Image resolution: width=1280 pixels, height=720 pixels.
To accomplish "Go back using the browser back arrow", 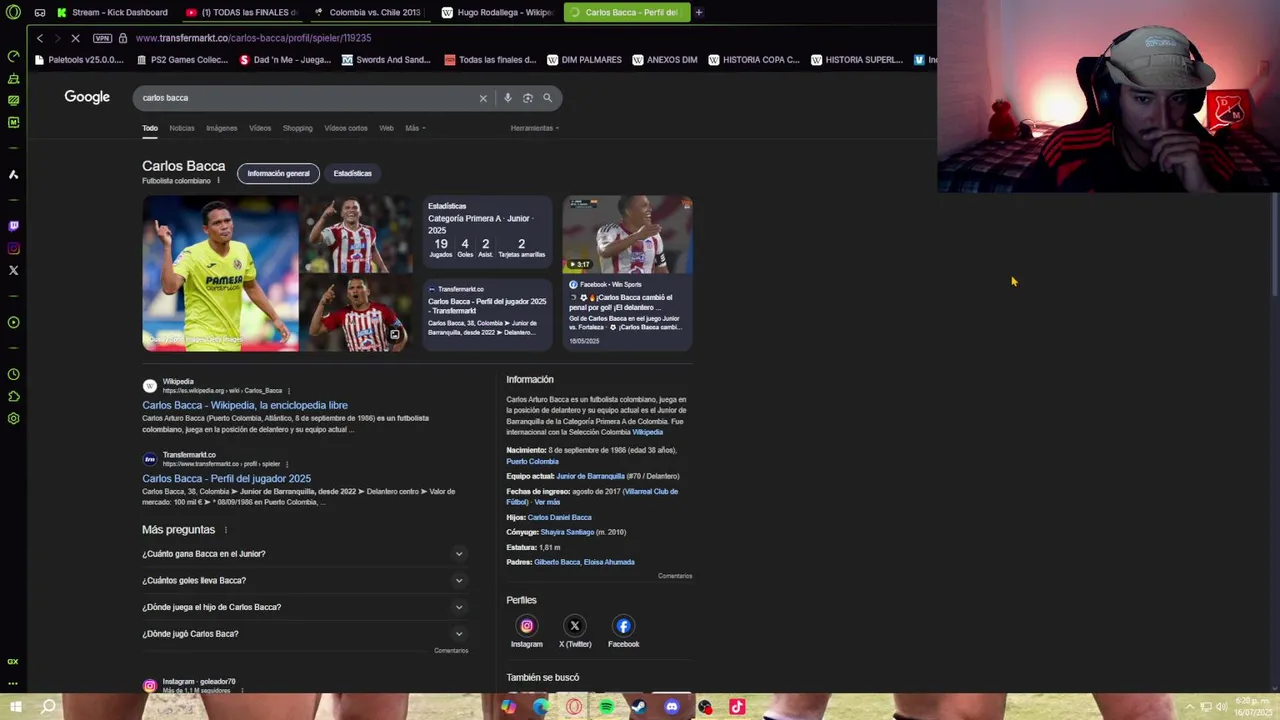I will pos(39,38).
